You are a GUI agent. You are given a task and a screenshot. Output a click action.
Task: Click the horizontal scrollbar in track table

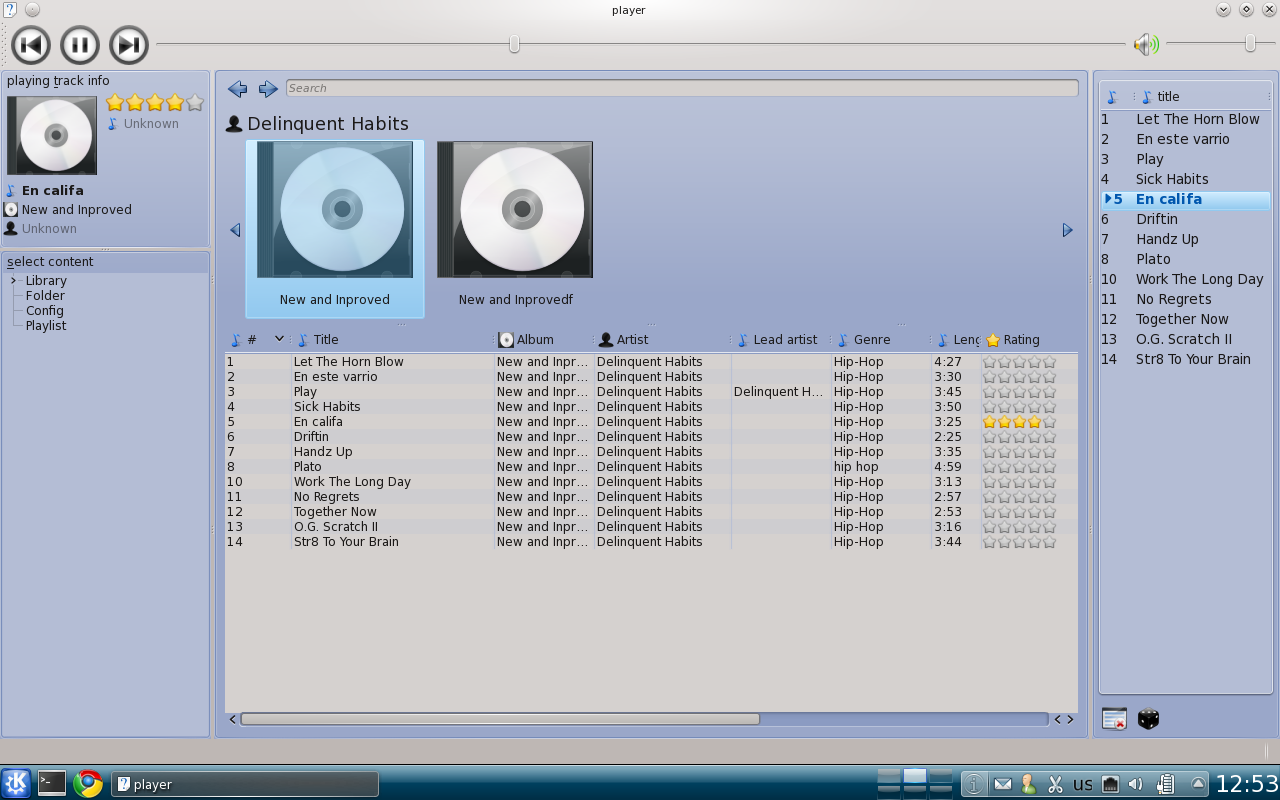500,719
